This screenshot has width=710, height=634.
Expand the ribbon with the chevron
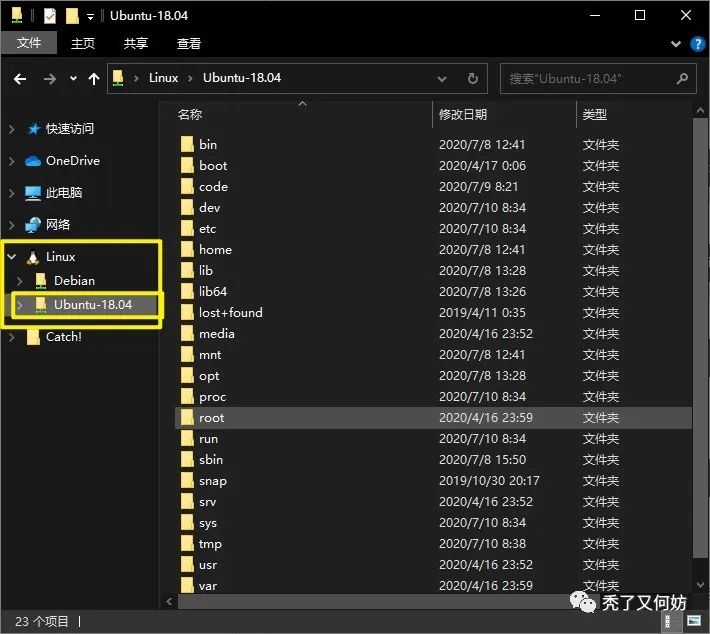(676, 44)
